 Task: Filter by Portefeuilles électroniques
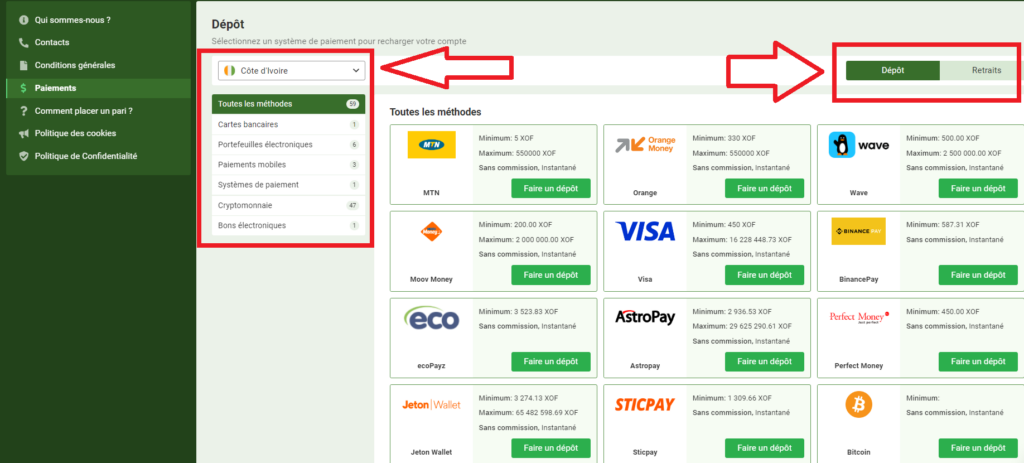click(288, 144)
